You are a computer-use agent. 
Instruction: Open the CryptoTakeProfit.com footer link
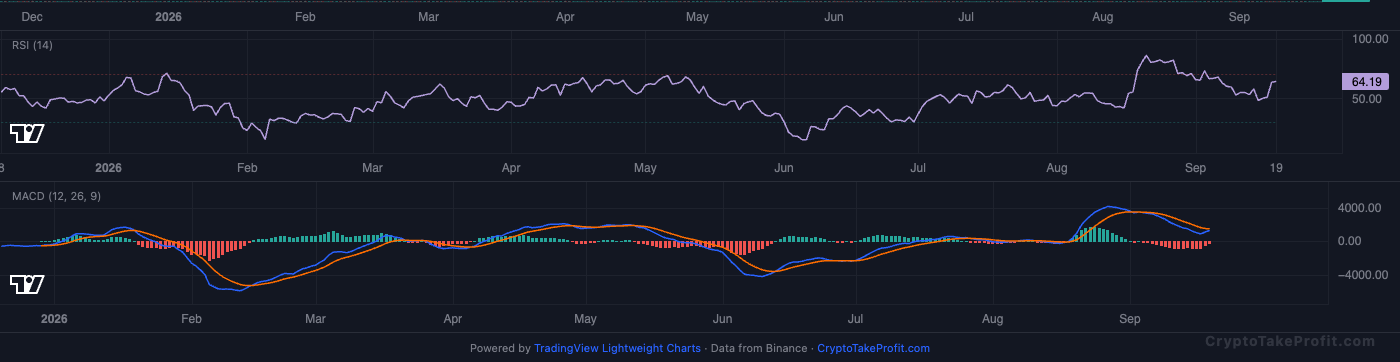tap(873, 349)
